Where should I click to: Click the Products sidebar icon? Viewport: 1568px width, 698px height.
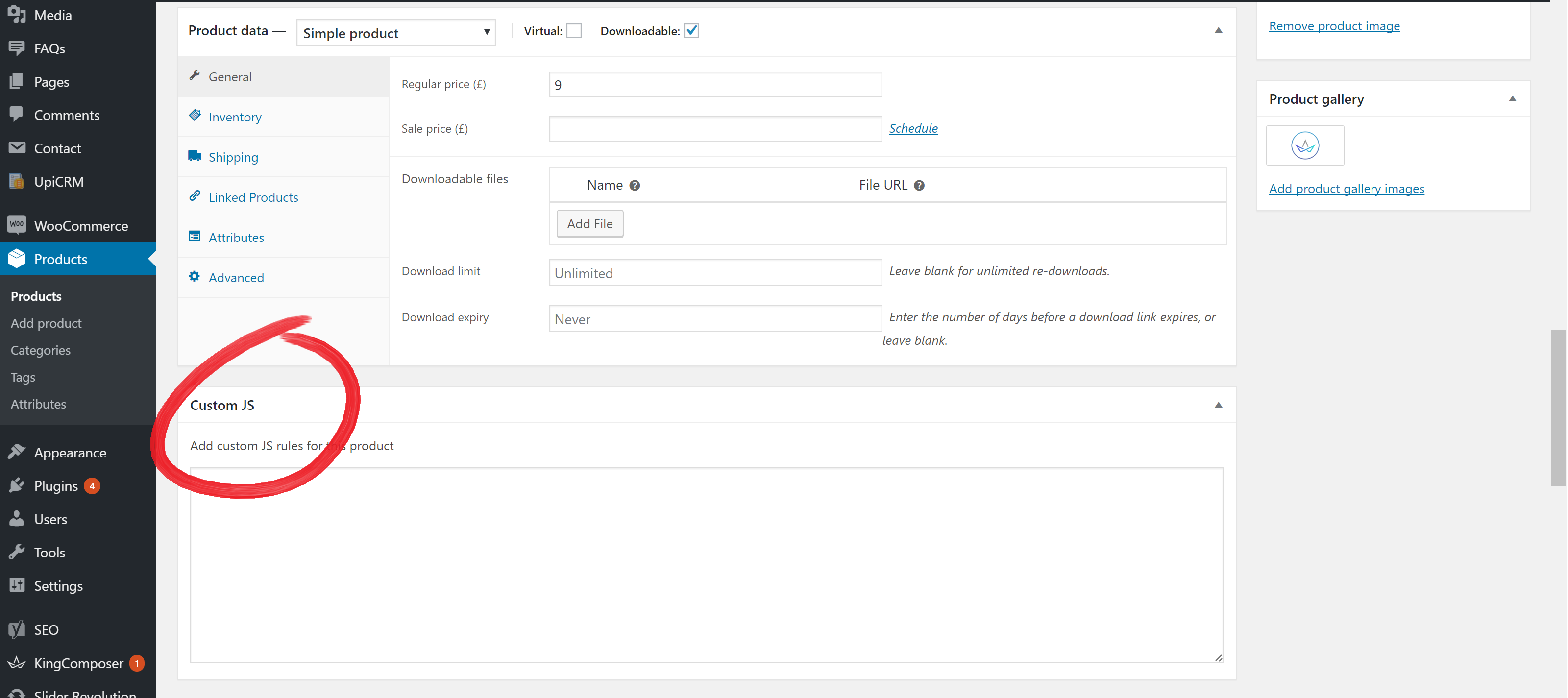tap(18, 260)
